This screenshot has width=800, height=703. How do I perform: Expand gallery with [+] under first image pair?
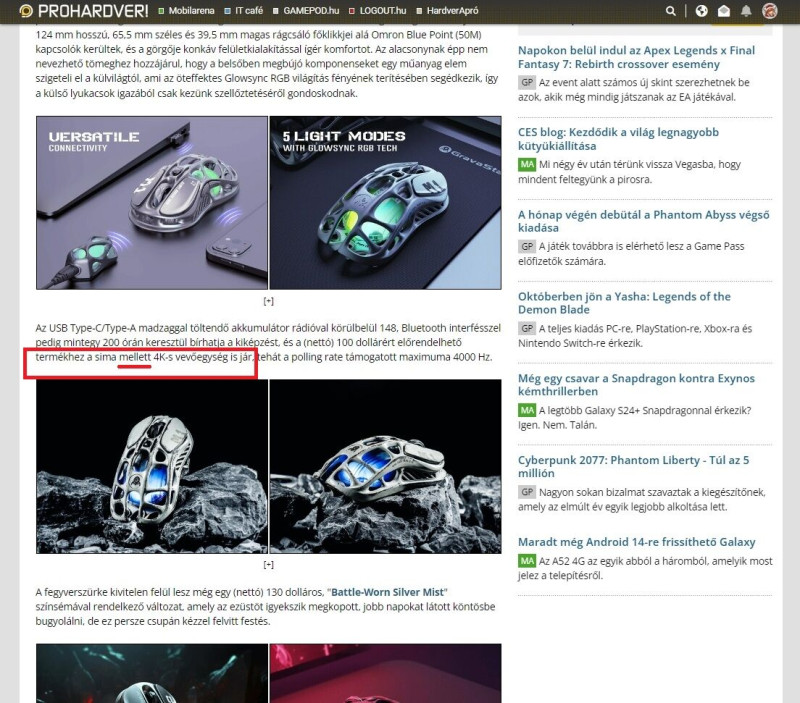point(268,301)
